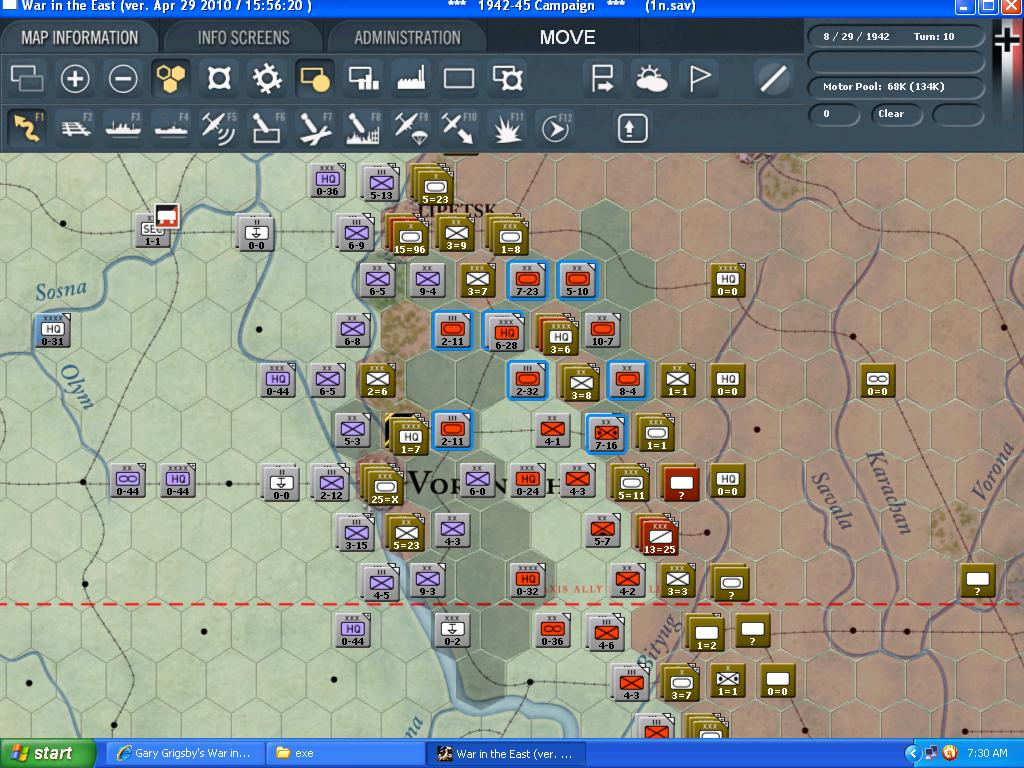Zoom in the map with plus icon
This screenshot has height=768, width=1024.
pos(75,79)
